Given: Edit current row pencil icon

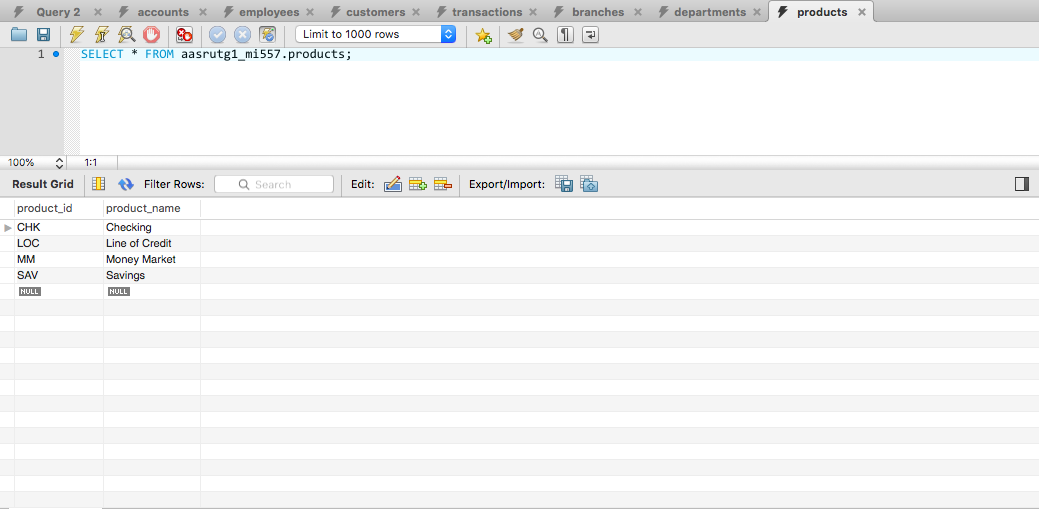Looking at the screenshot, I should [393, 184].
